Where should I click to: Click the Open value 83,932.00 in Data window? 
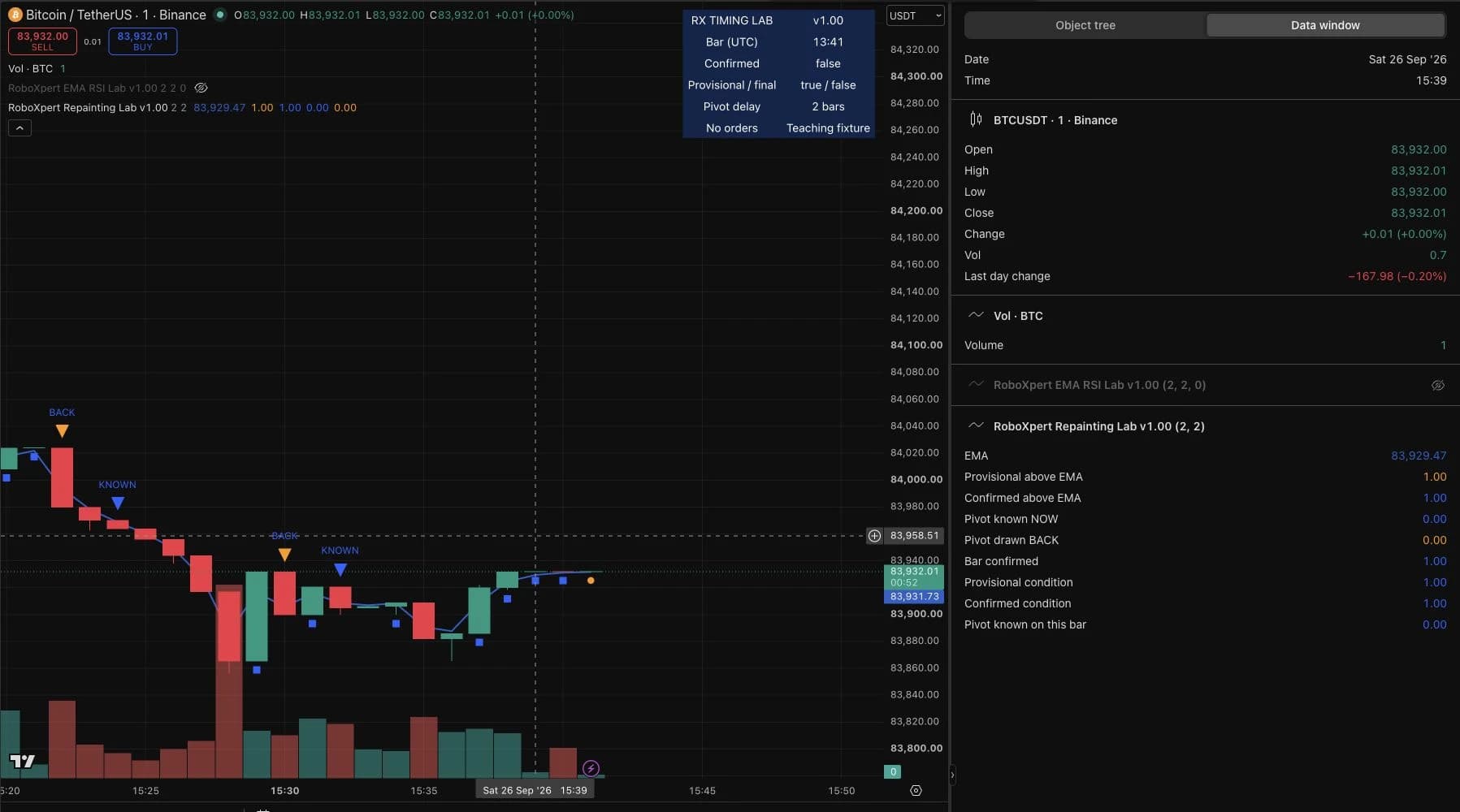pos(1419,149)
